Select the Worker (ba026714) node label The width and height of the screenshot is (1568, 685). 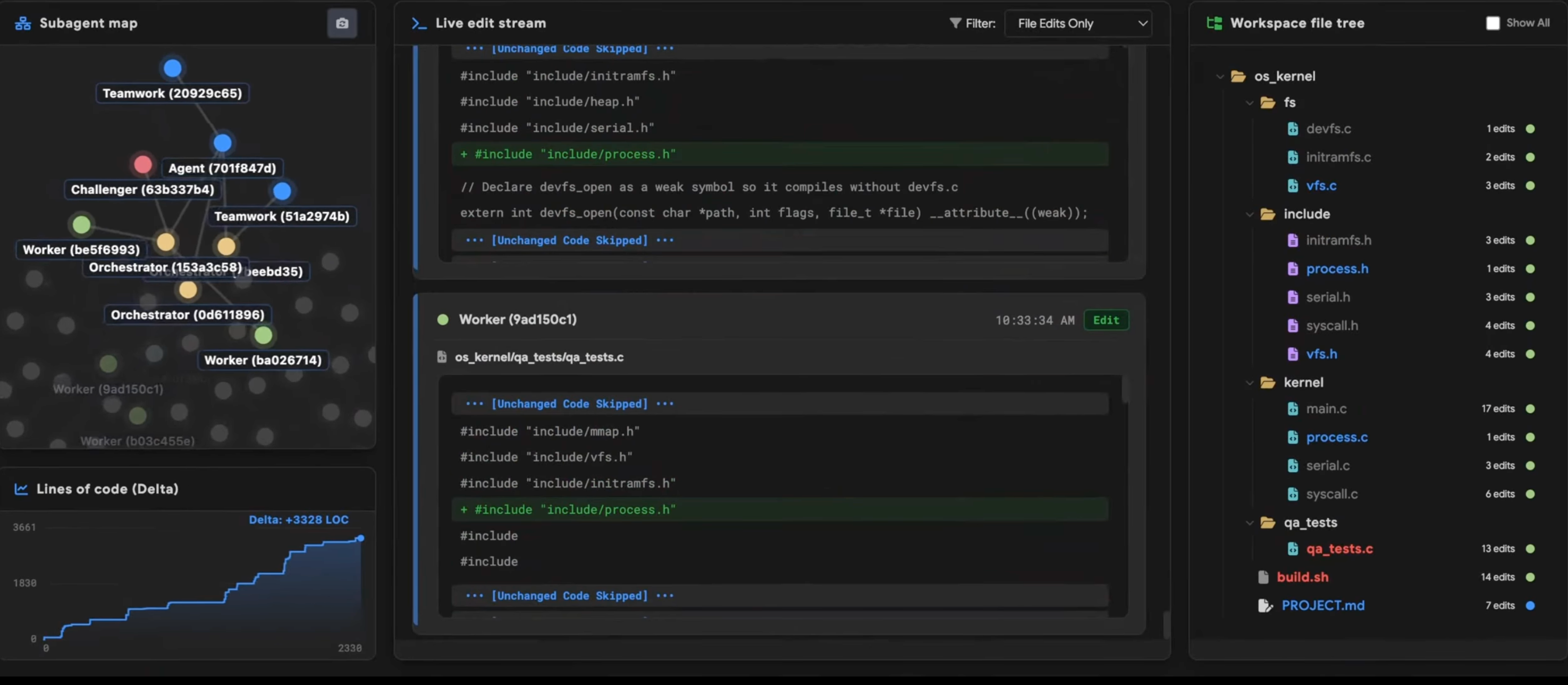[263, 360]
